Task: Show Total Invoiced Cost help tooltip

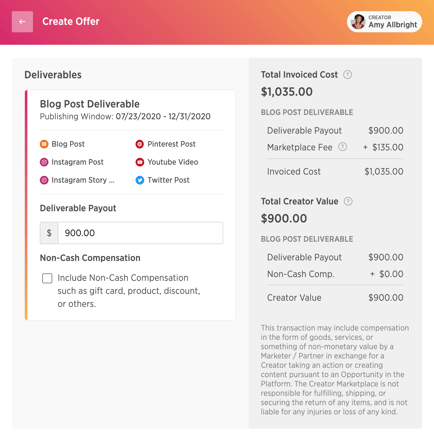Action: point(347,75)
